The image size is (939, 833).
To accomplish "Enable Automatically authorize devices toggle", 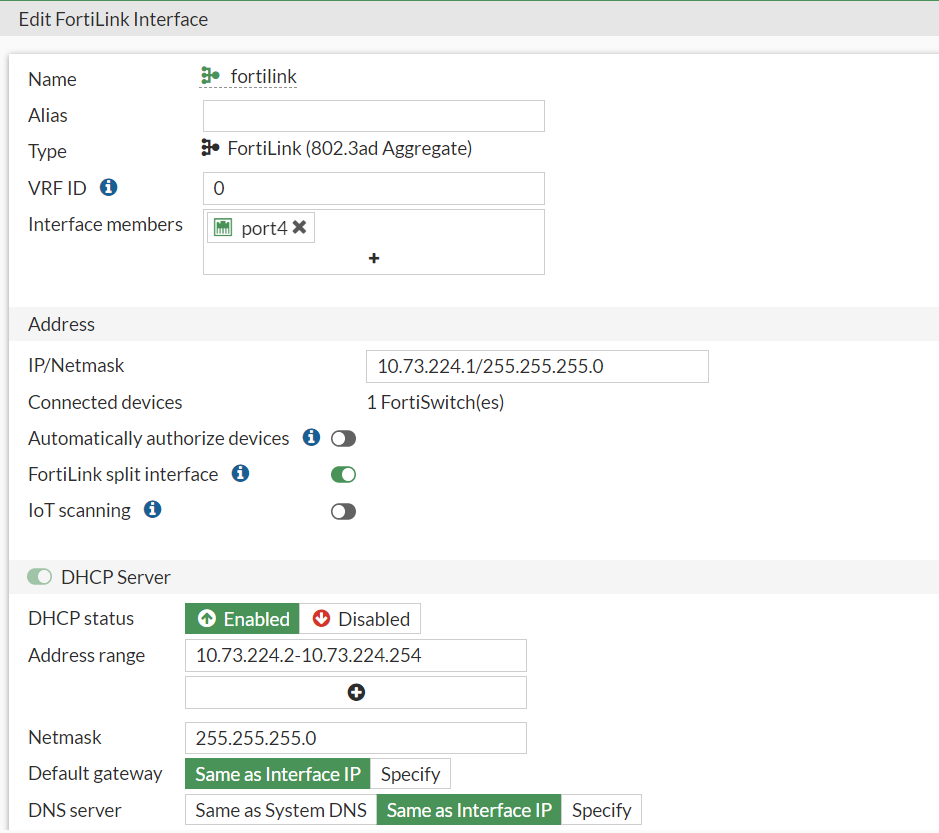I will point(343,439).
